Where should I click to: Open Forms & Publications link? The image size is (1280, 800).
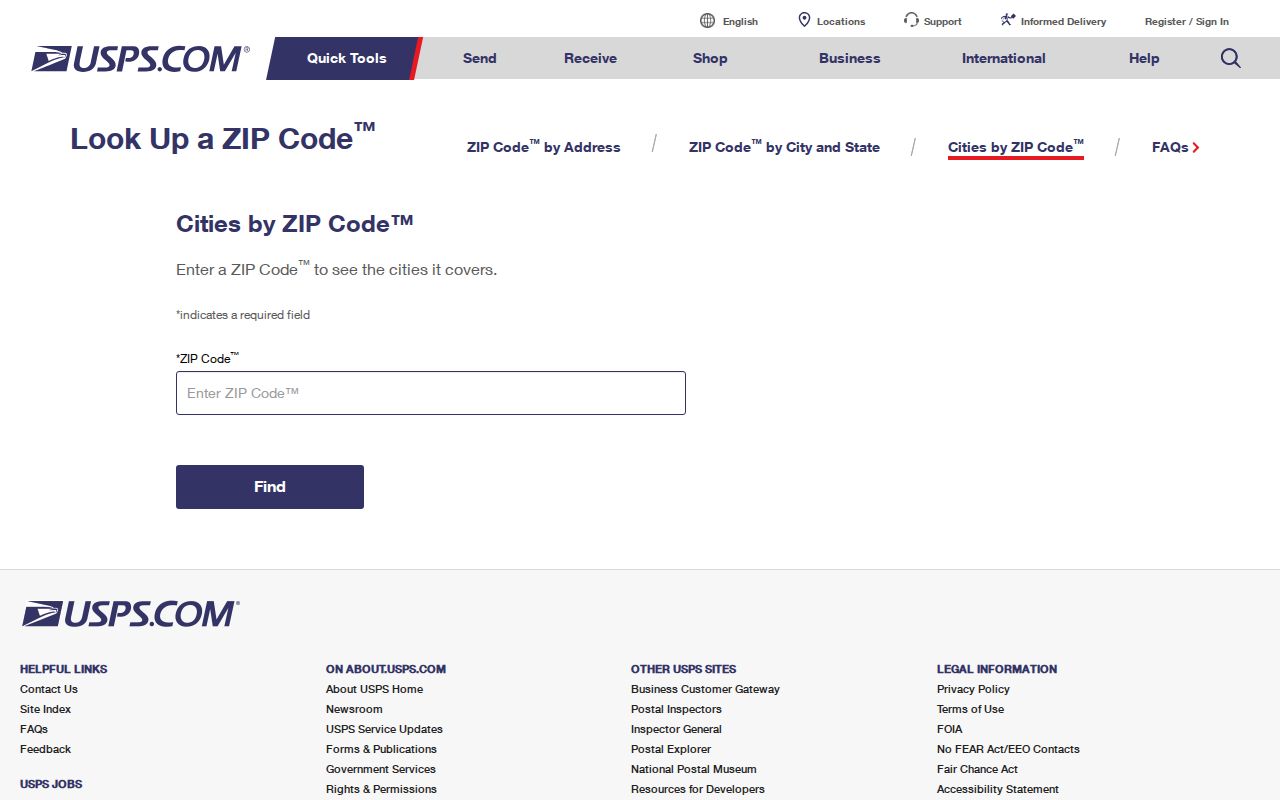pos(381,749)
